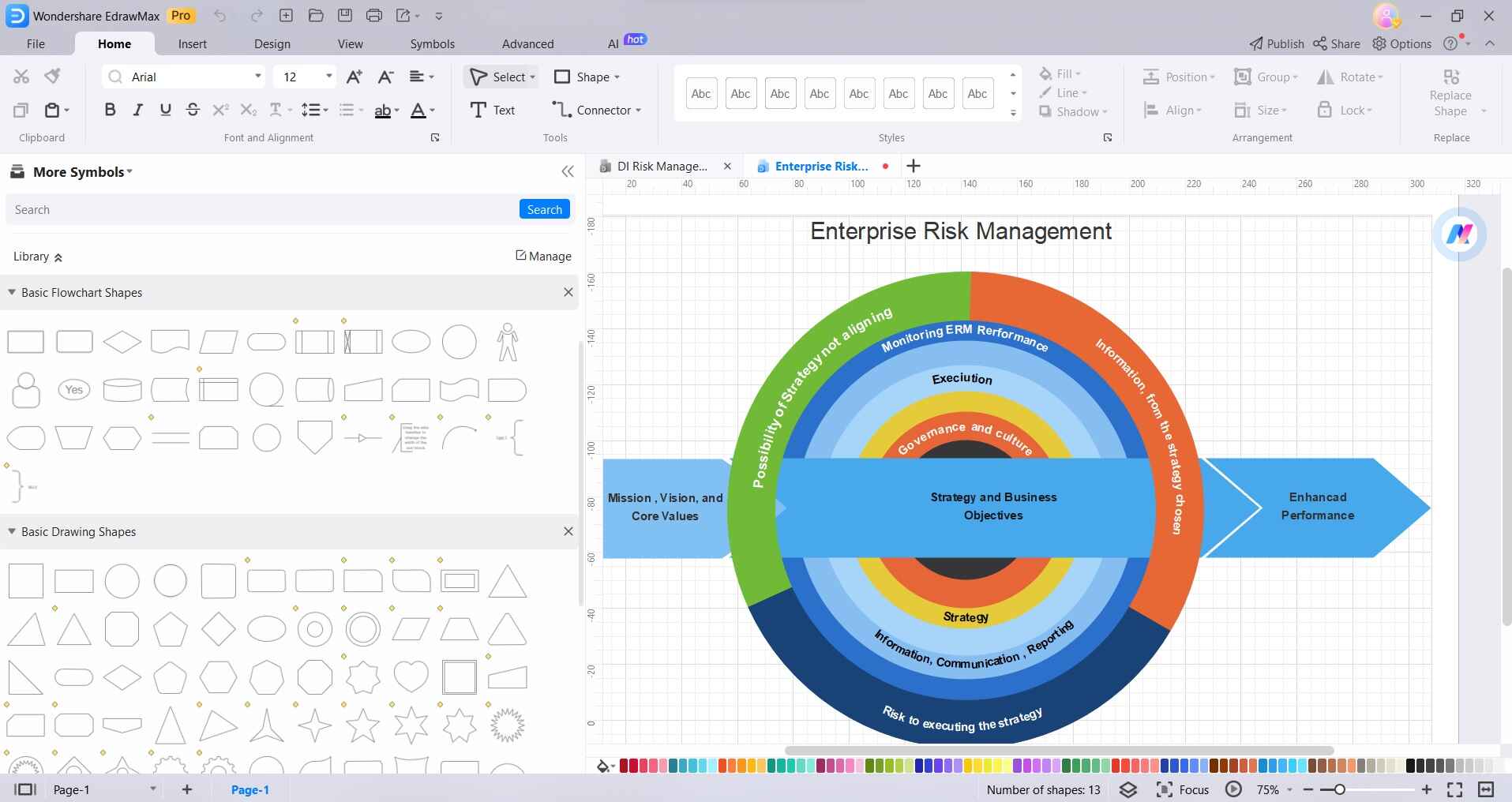Click the Undo arrow icon
Viewport: 1512px width, 802px height.
click(x=219, y=15)
